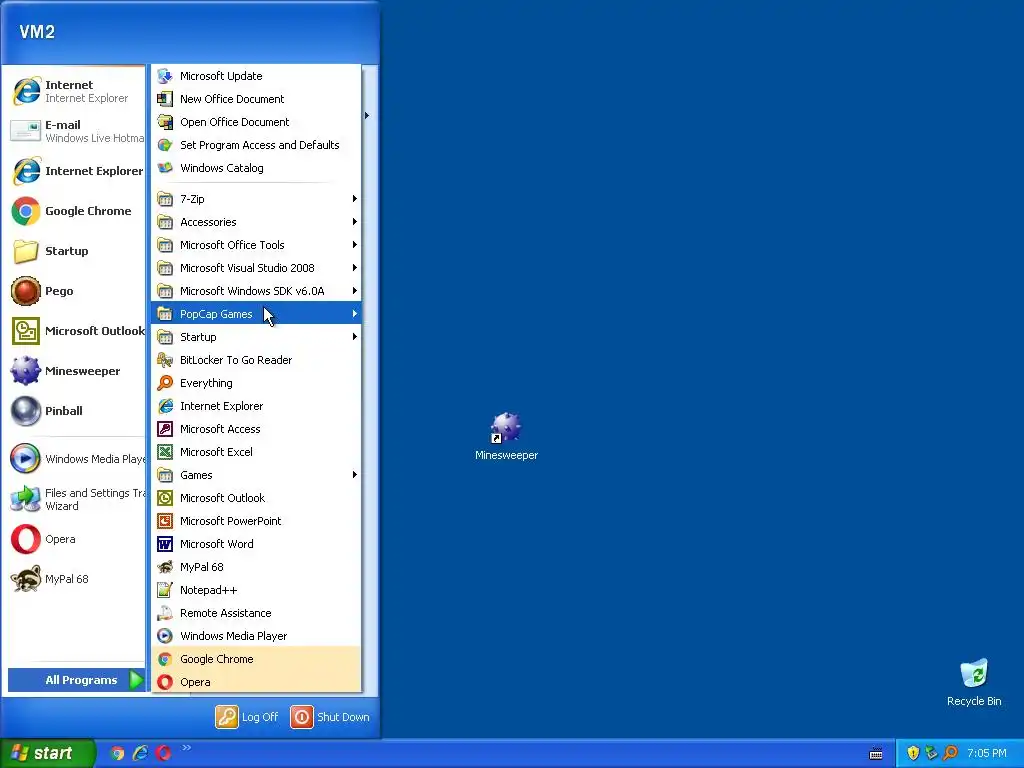This screenshot has width=1024, height=768.
Task: Expand the Accessories submenu arrow
Action: coord(355,222)
